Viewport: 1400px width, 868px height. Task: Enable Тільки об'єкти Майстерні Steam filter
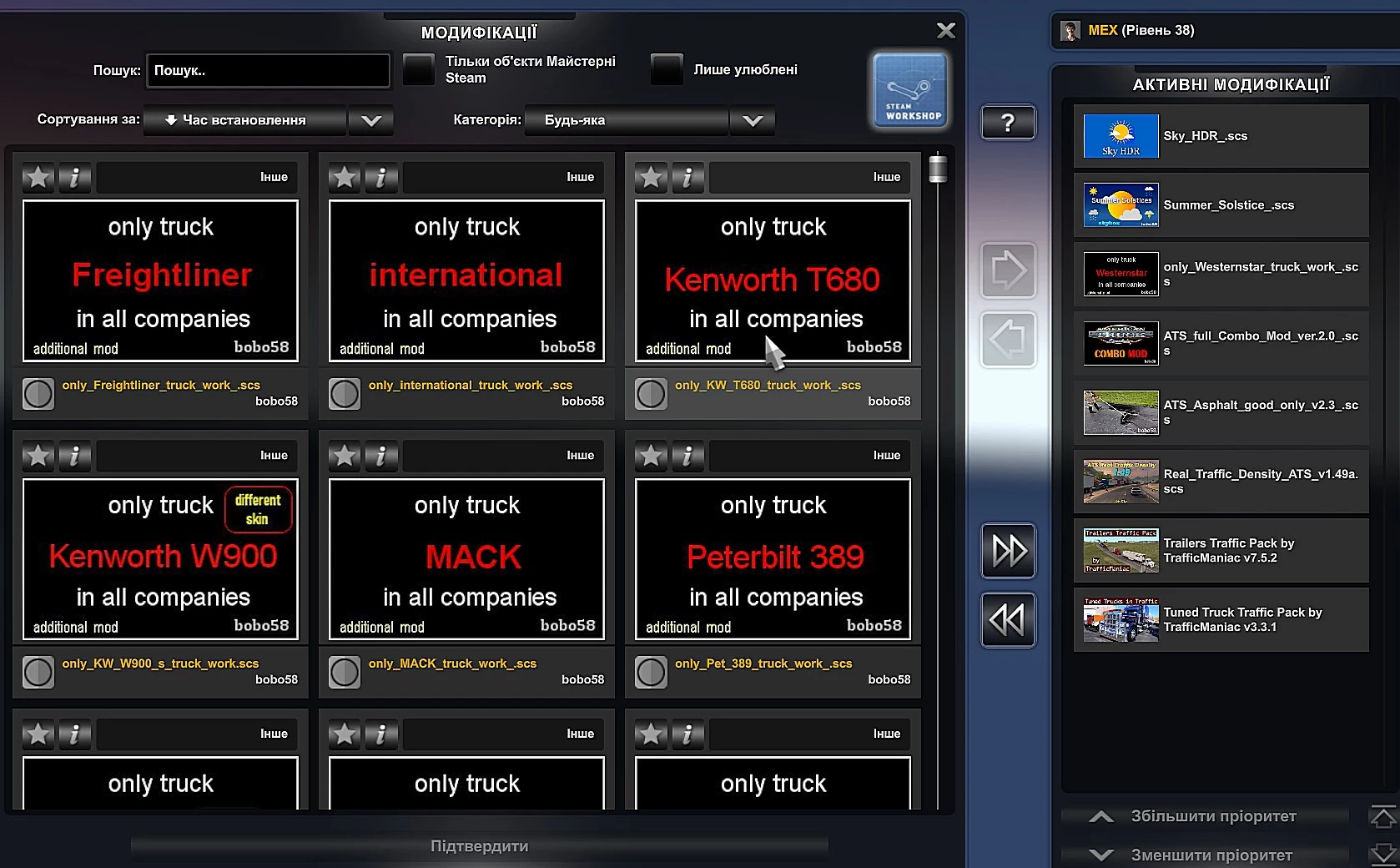pyautogui.click(x=418, y=70)
